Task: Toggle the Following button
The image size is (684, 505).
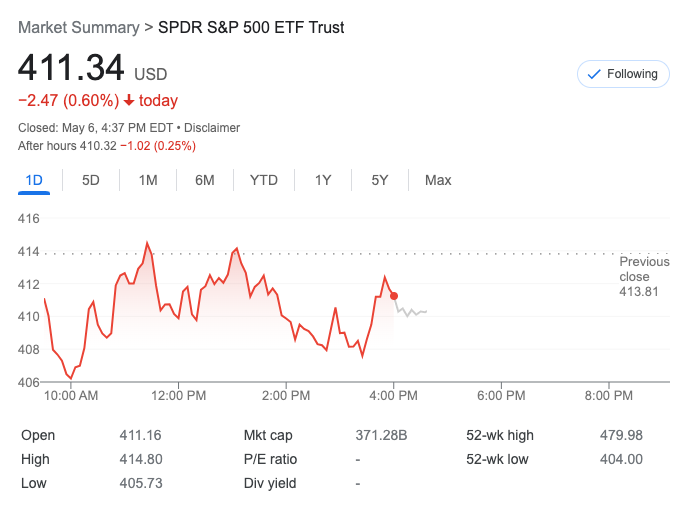Action: 623,74
